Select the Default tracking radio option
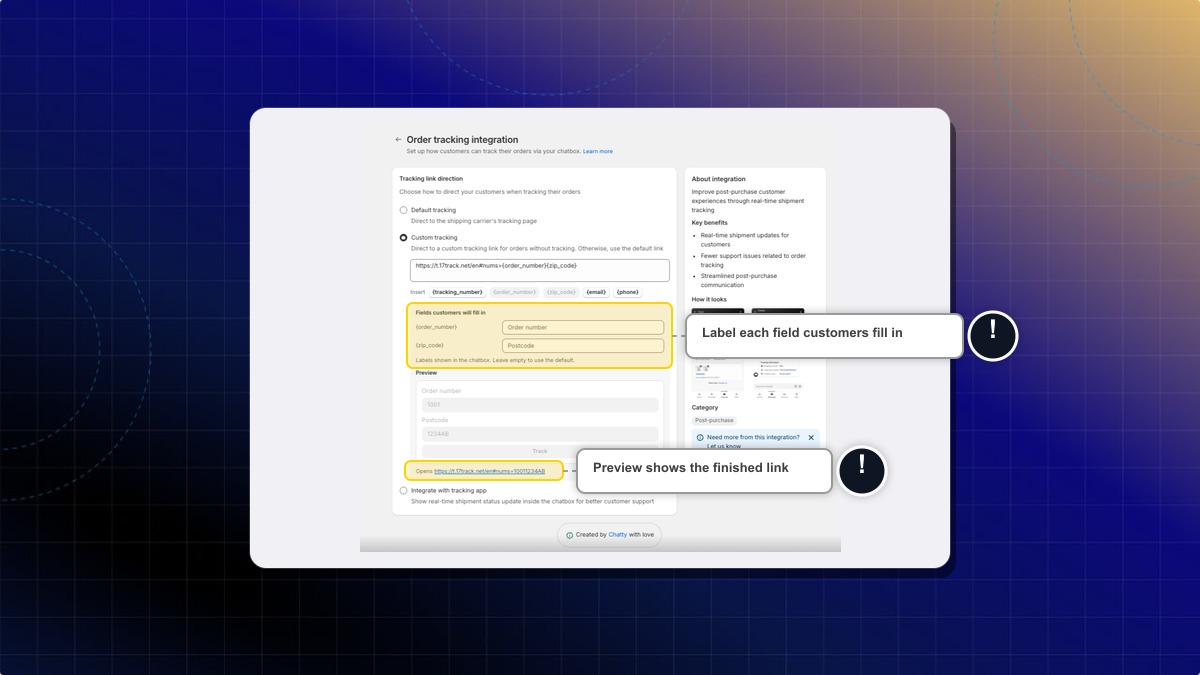This screenshot has height=675, width=1200. [x=404, y=210]
